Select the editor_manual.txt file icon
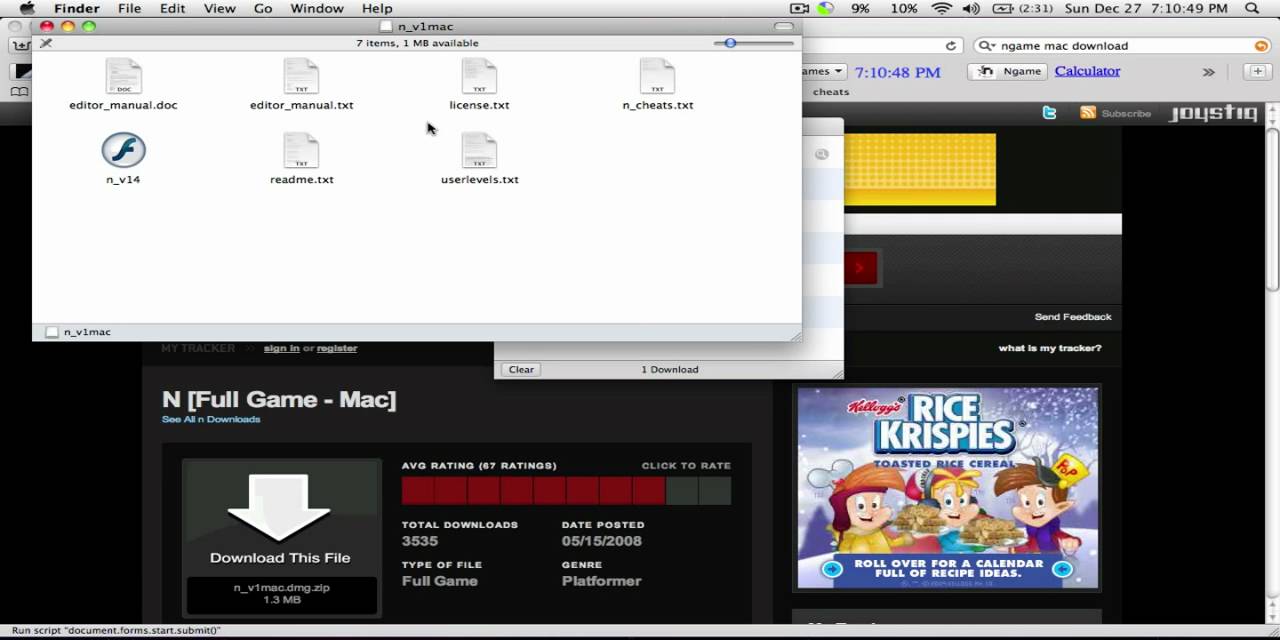 (x=301, y=76)
